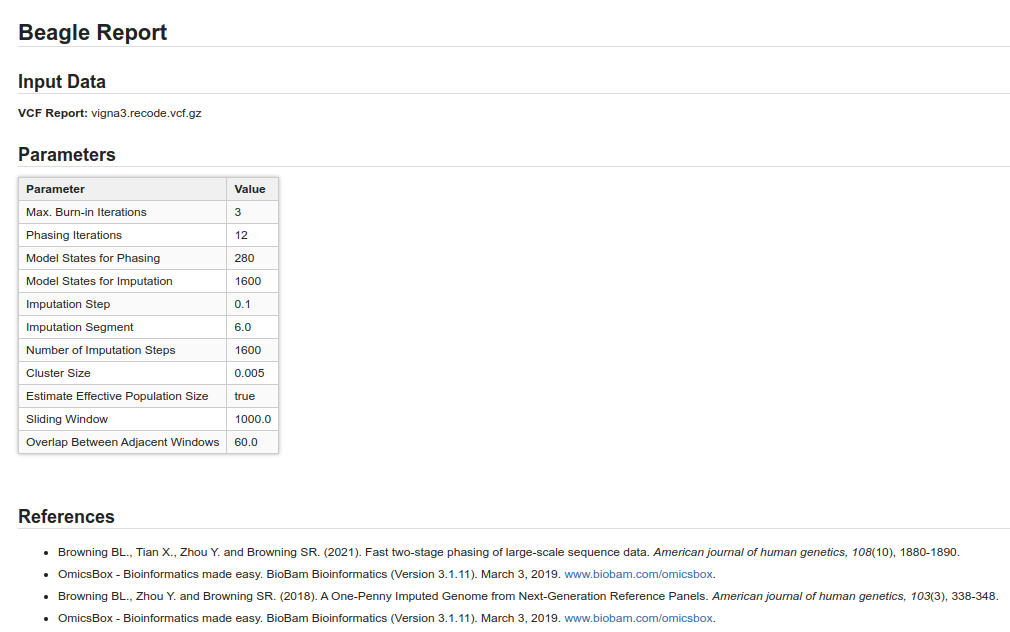Image resolution: width=1010 pixels, height=632 pixels.
Task: Click the References section heading
Action: coord(66,517)
